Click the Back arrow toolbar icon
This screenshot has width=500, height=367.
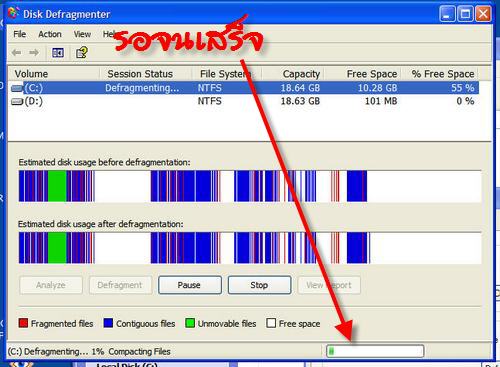tap(16, 53)
